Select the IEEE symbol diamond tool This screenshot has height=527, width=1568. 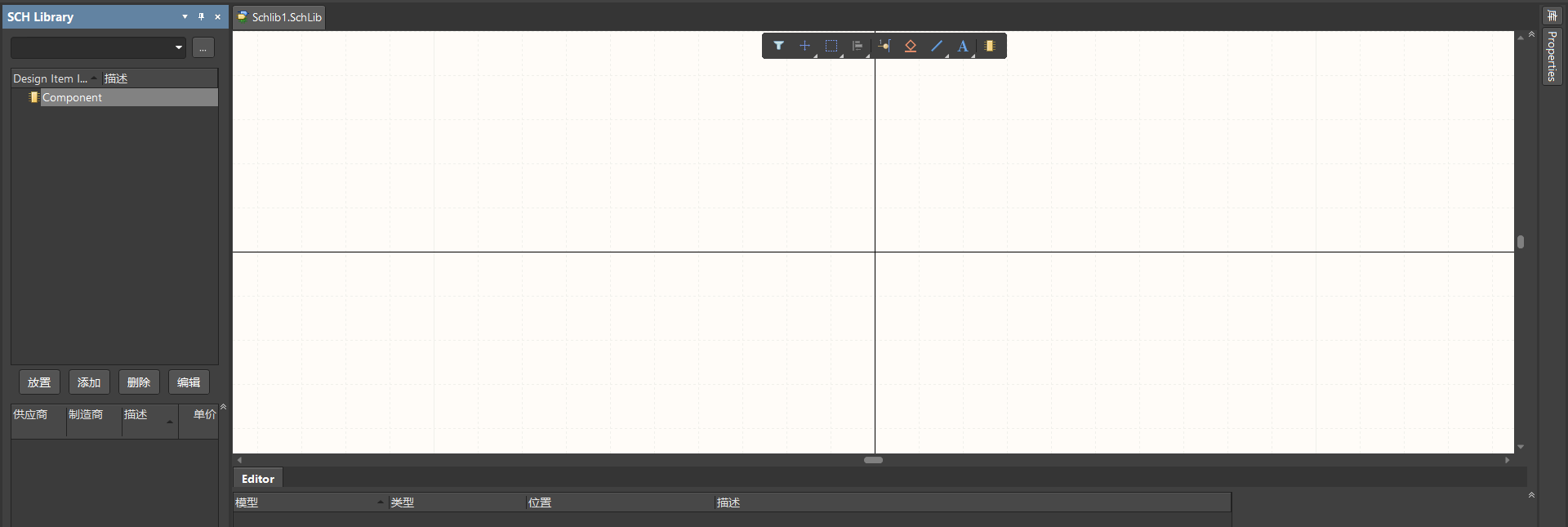point(911,46)
